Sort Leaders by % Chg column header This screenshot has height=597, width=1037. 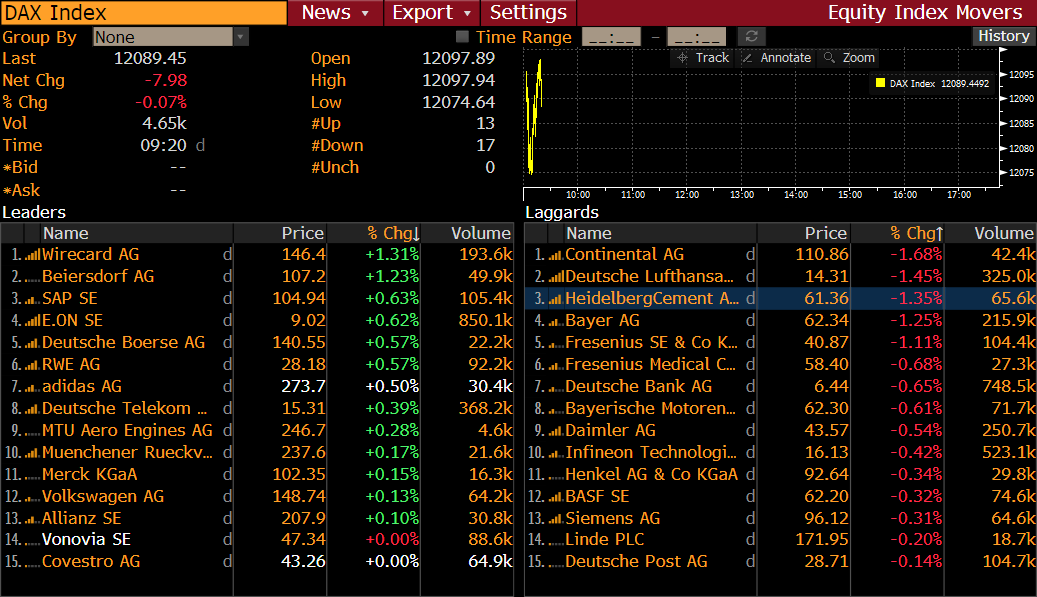pyautogui.click(x=392, y=233)
